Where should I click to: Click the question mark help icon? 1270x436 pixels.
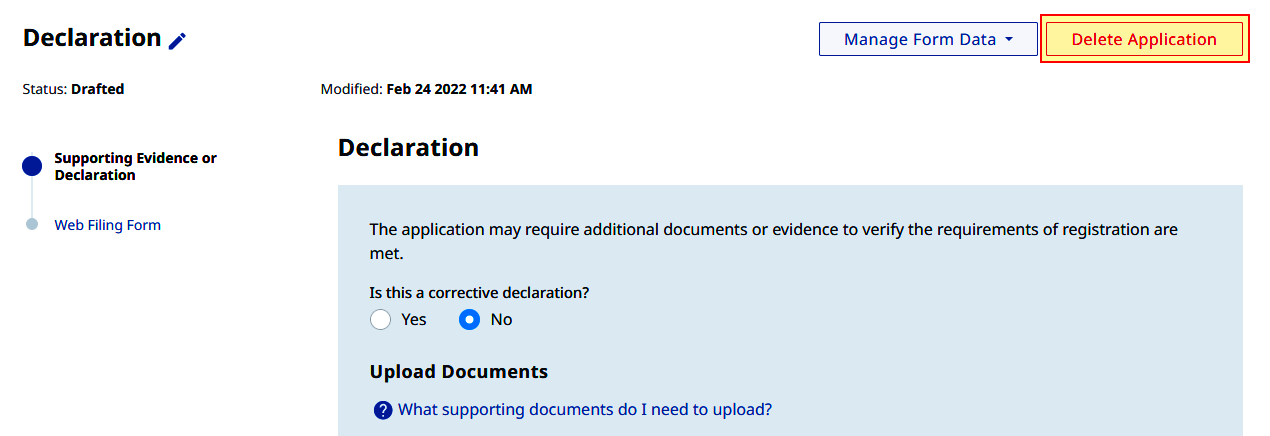coord(382,410)
